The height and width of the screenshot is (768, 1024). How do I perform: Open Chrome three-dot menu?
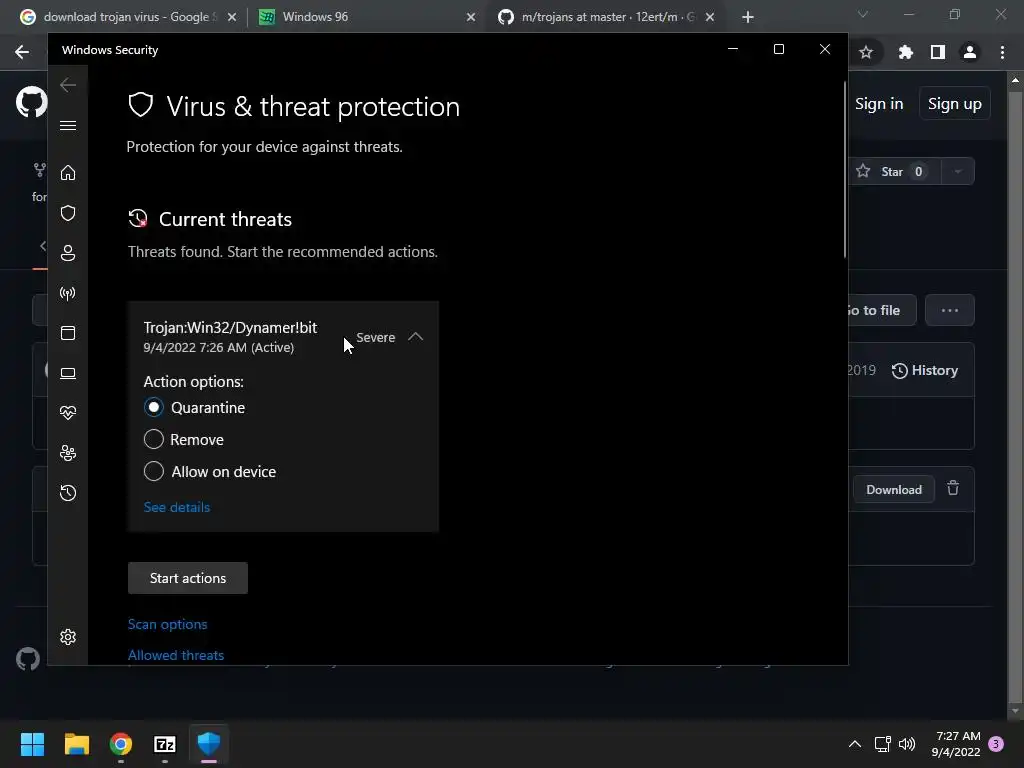pyautogui.click(x=1002, y=52)
